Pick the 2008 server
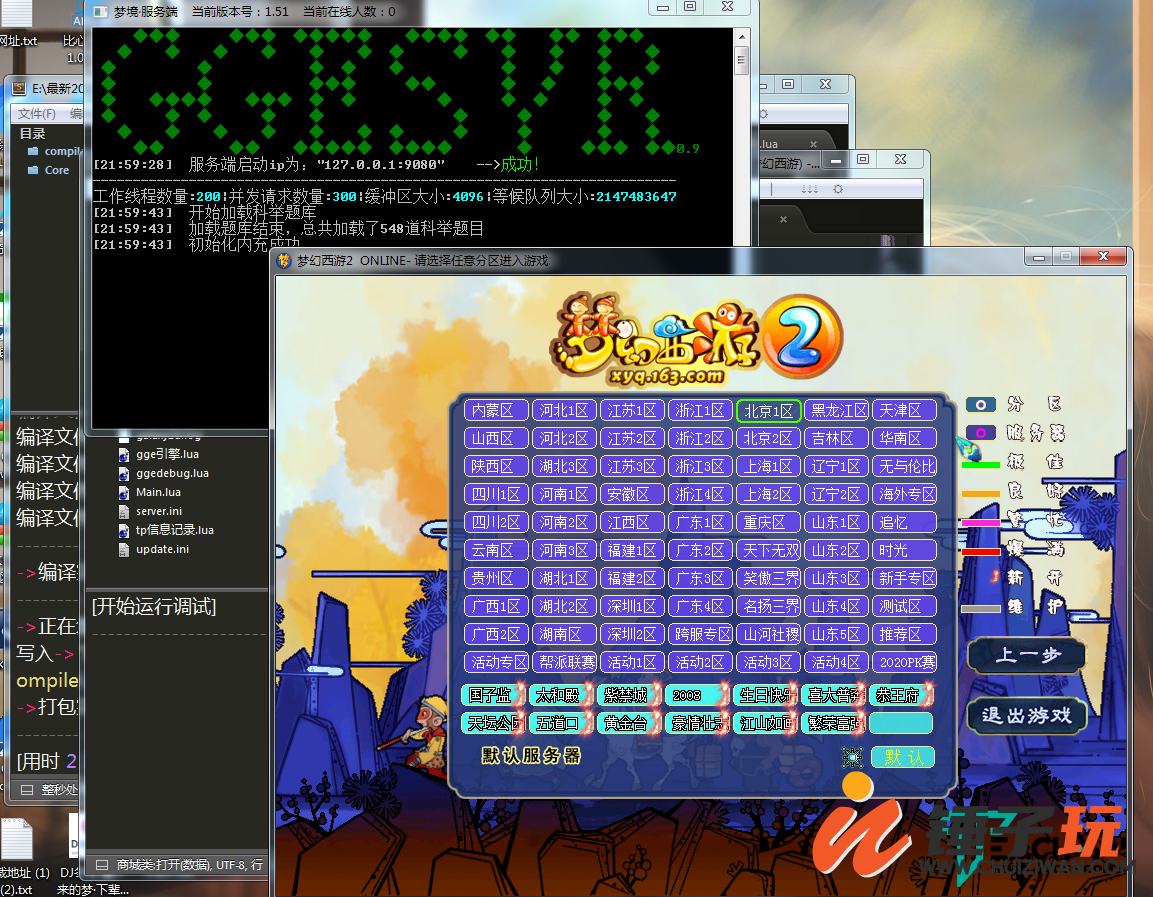Viewport: 1153px width, 897px height. pyautogui.click(x=696, y=695)
